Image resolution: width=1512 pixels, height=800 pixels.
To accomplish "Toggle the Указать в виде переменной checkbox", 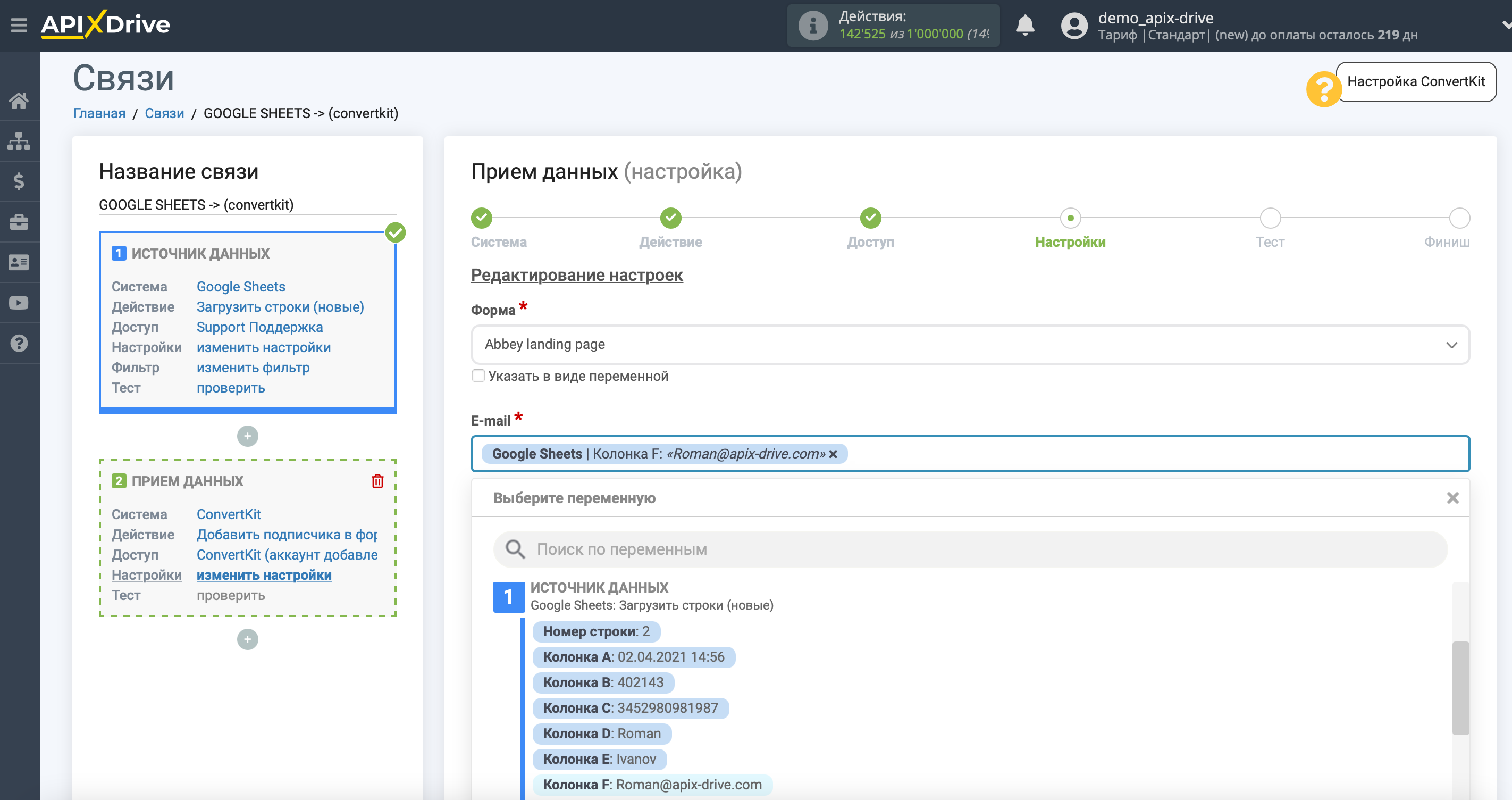I will (x=478, y=376).
